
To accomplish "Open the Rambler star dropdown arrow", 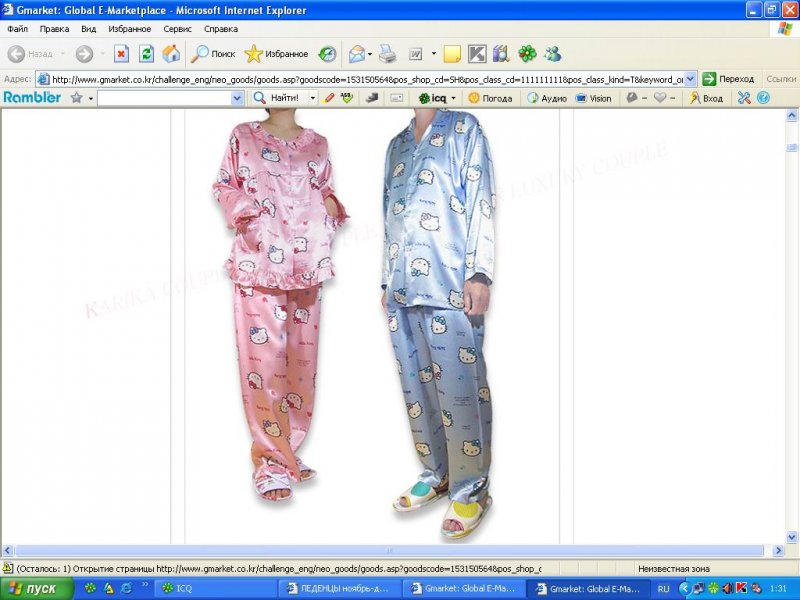I will pos(91,98).
